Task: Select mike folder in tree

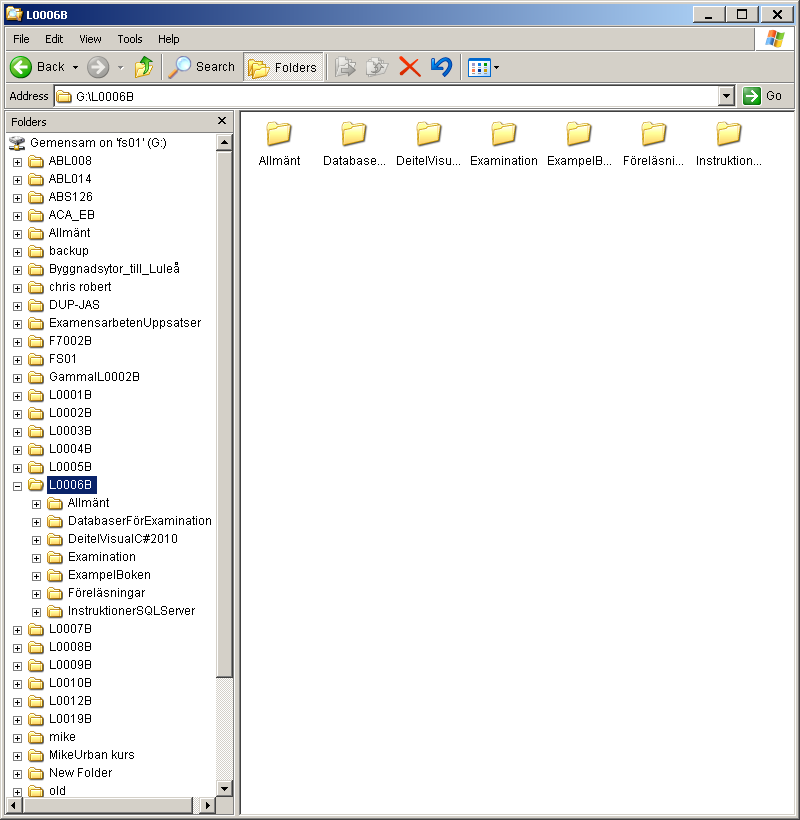Action: [x=62, y=737]
